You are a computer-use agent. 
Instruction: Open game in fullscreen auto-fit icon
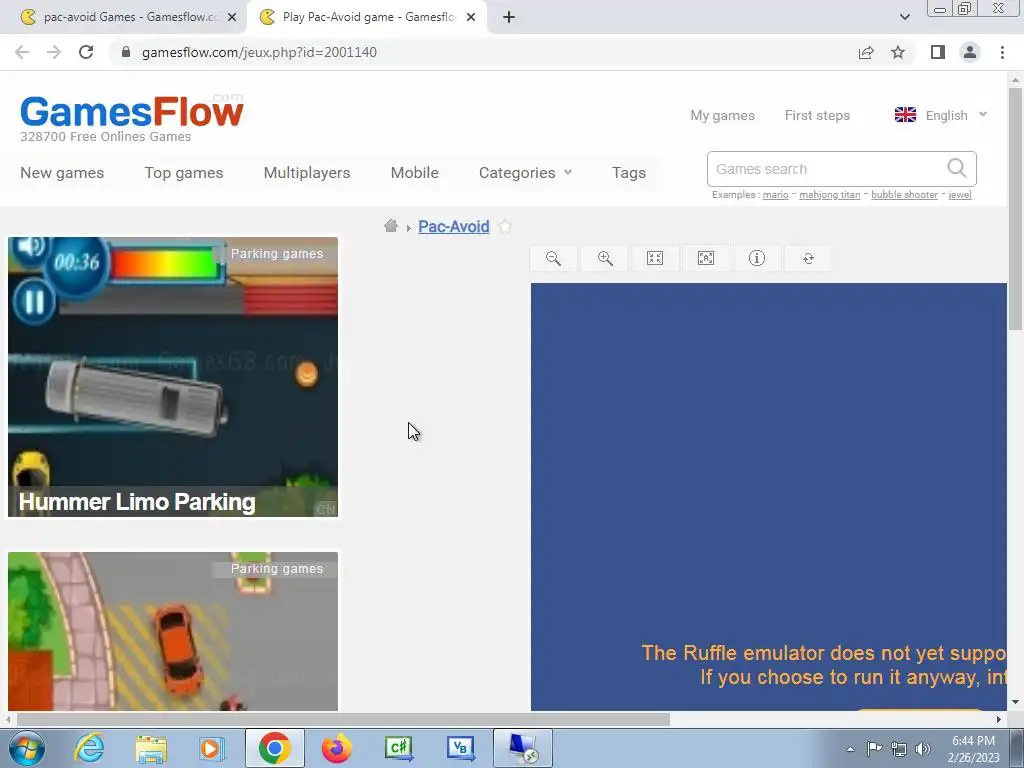point(706,258)
